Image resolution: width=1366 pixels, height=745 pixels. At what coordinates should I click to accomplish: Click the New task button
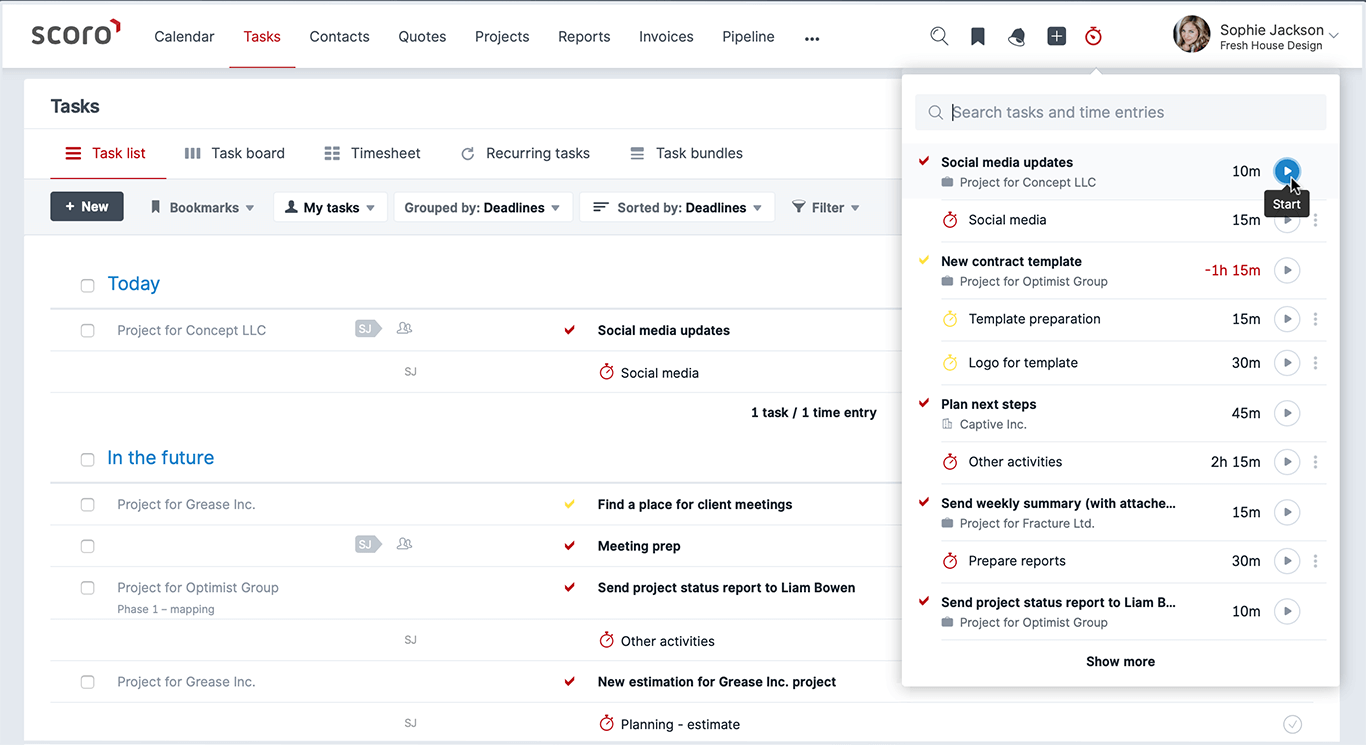[x=87, y=206]
